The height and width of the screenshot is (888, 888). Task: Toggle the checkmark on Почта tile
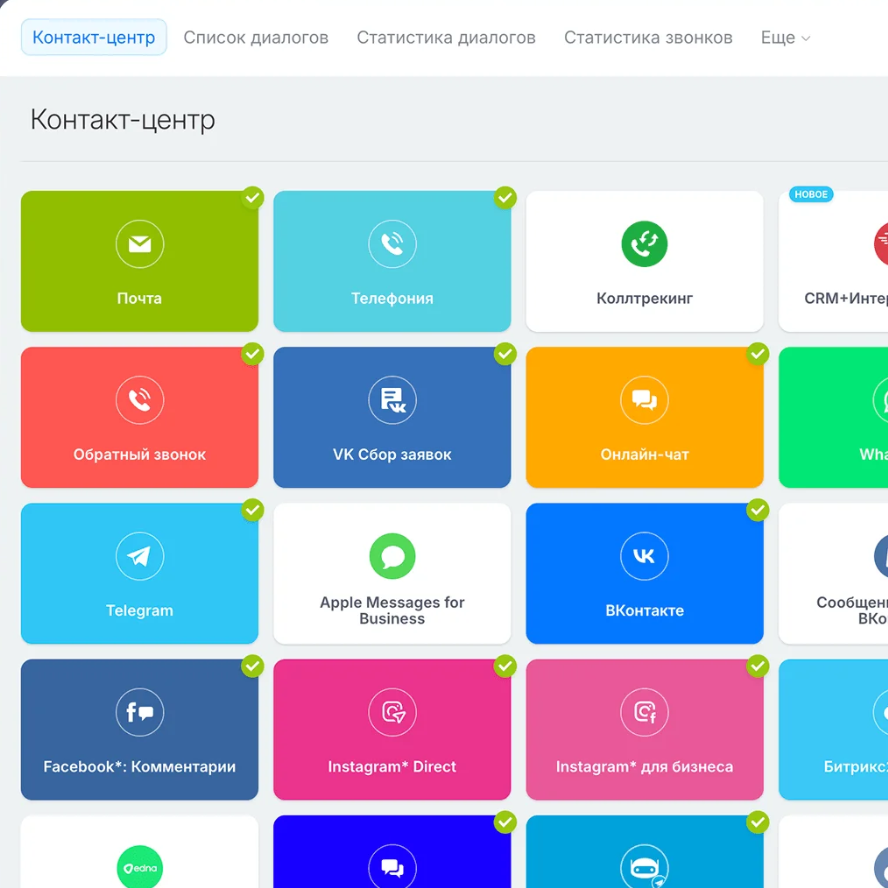click(x=253, y=198)
